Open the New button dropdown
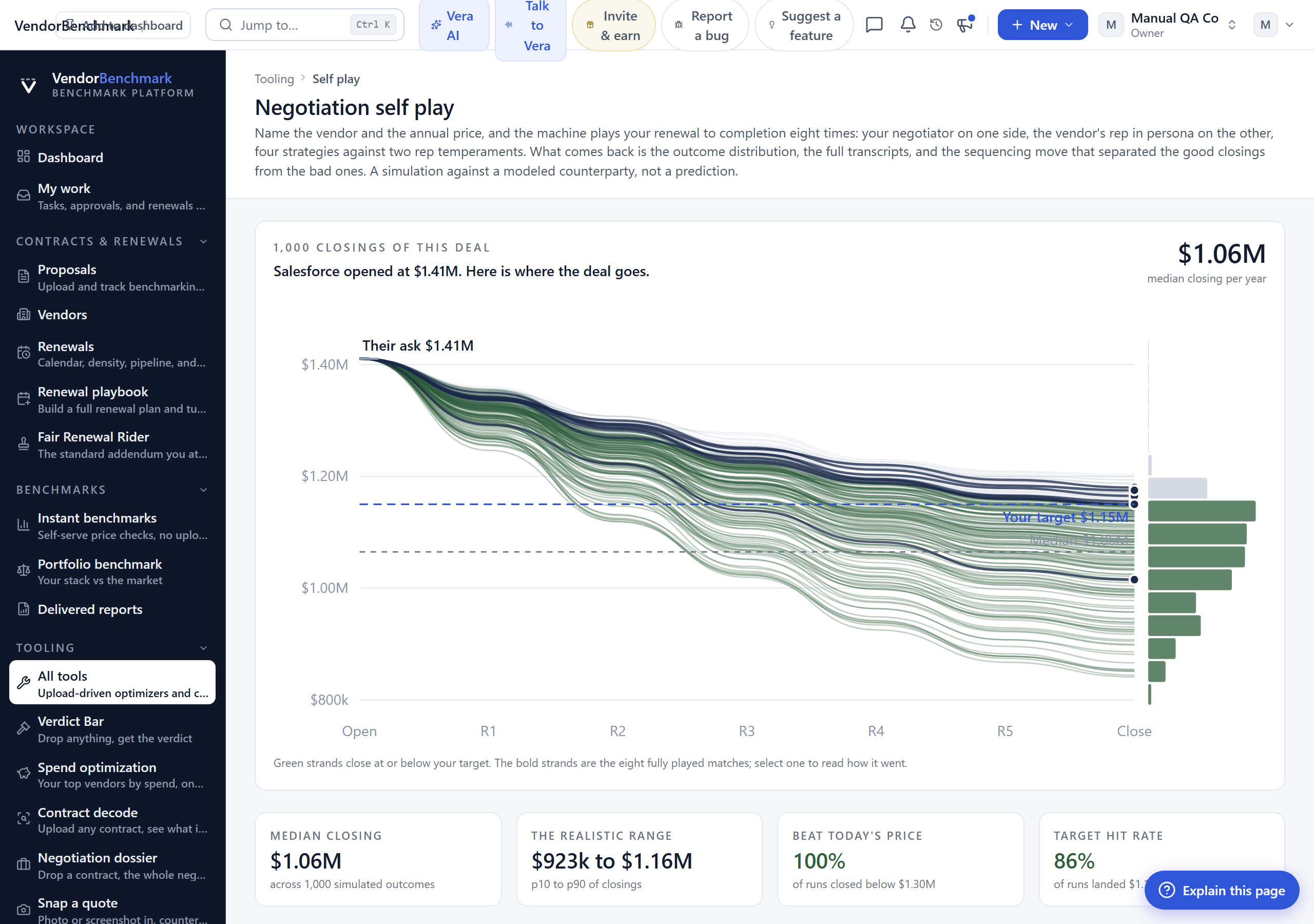Viewport: 1314px width, 924px height. click(x=1042, y=25)
